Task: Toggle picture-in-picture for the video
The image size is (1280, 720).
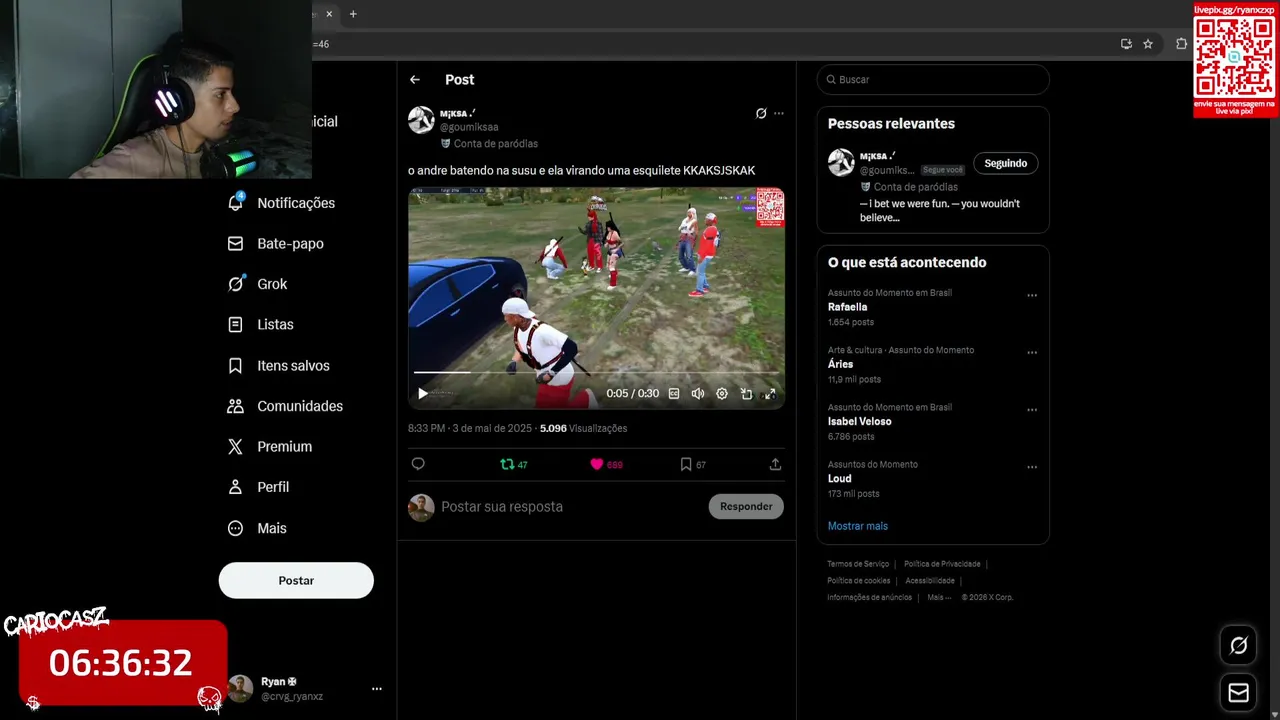Action: point(746,394)
